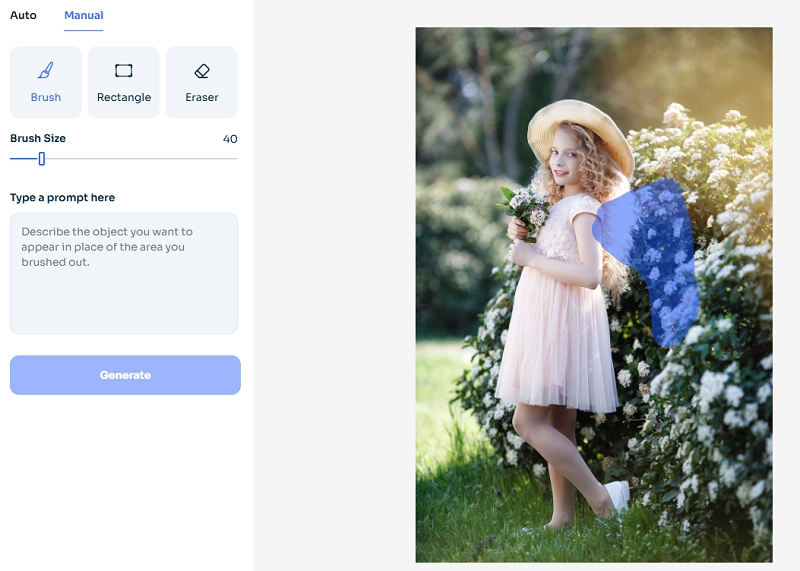800x571 pixels.
Task: Click the middle of Brush Size track
Action: (x=124, y=158)
